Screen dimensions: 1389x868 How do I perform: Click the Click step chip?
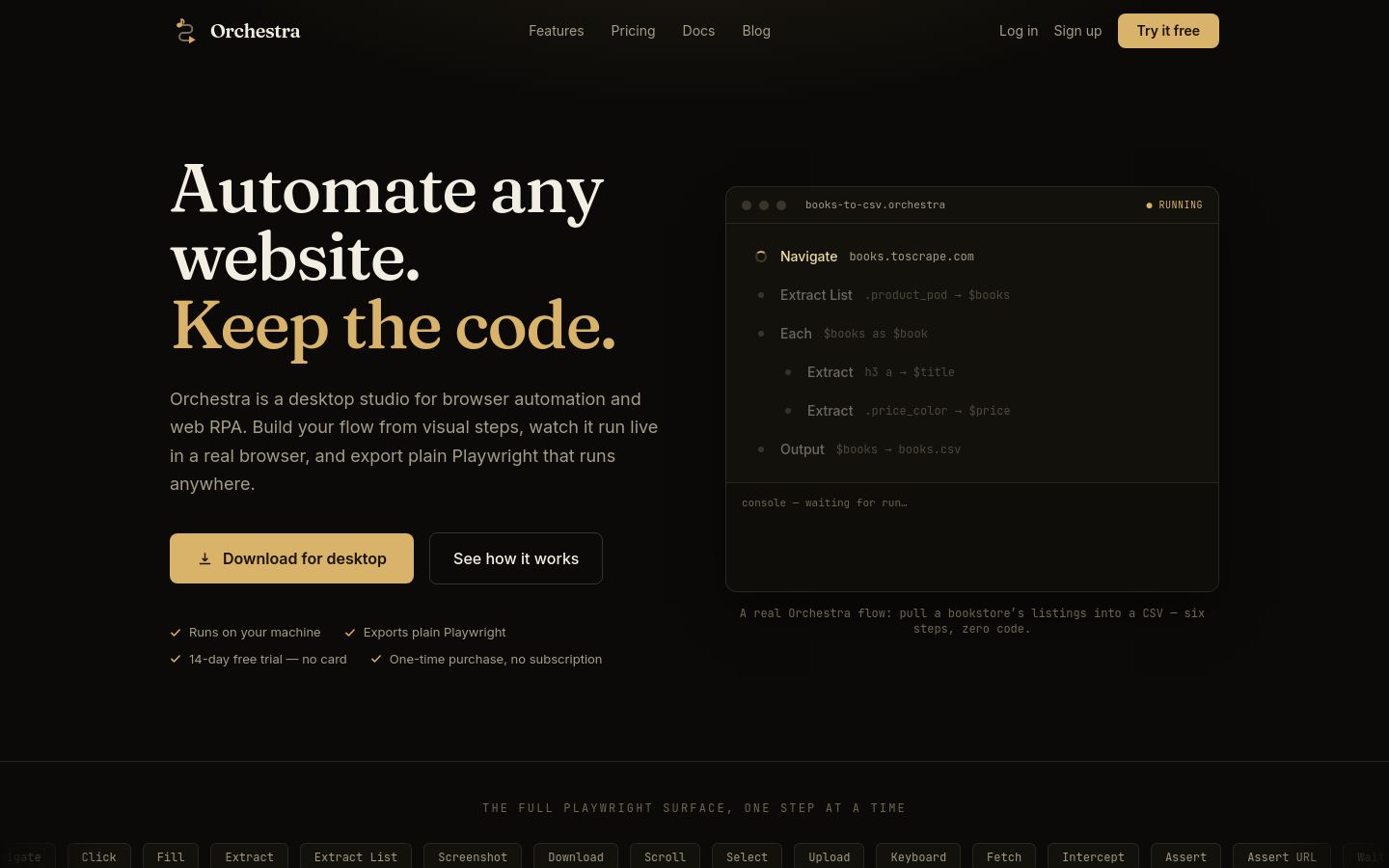(99, 856)
